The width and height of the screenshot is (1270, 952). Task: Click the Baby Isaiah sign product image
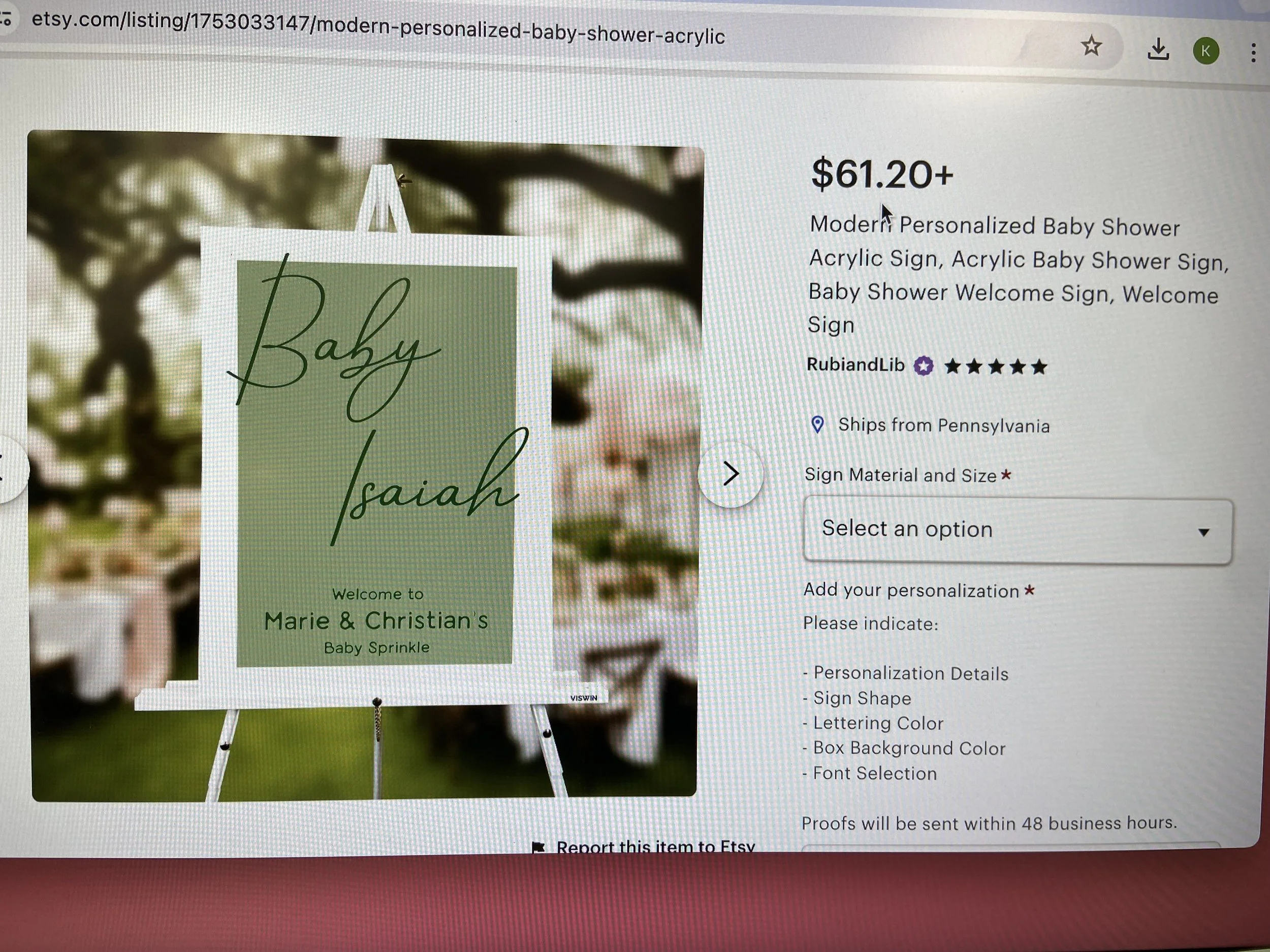(365, 465)
